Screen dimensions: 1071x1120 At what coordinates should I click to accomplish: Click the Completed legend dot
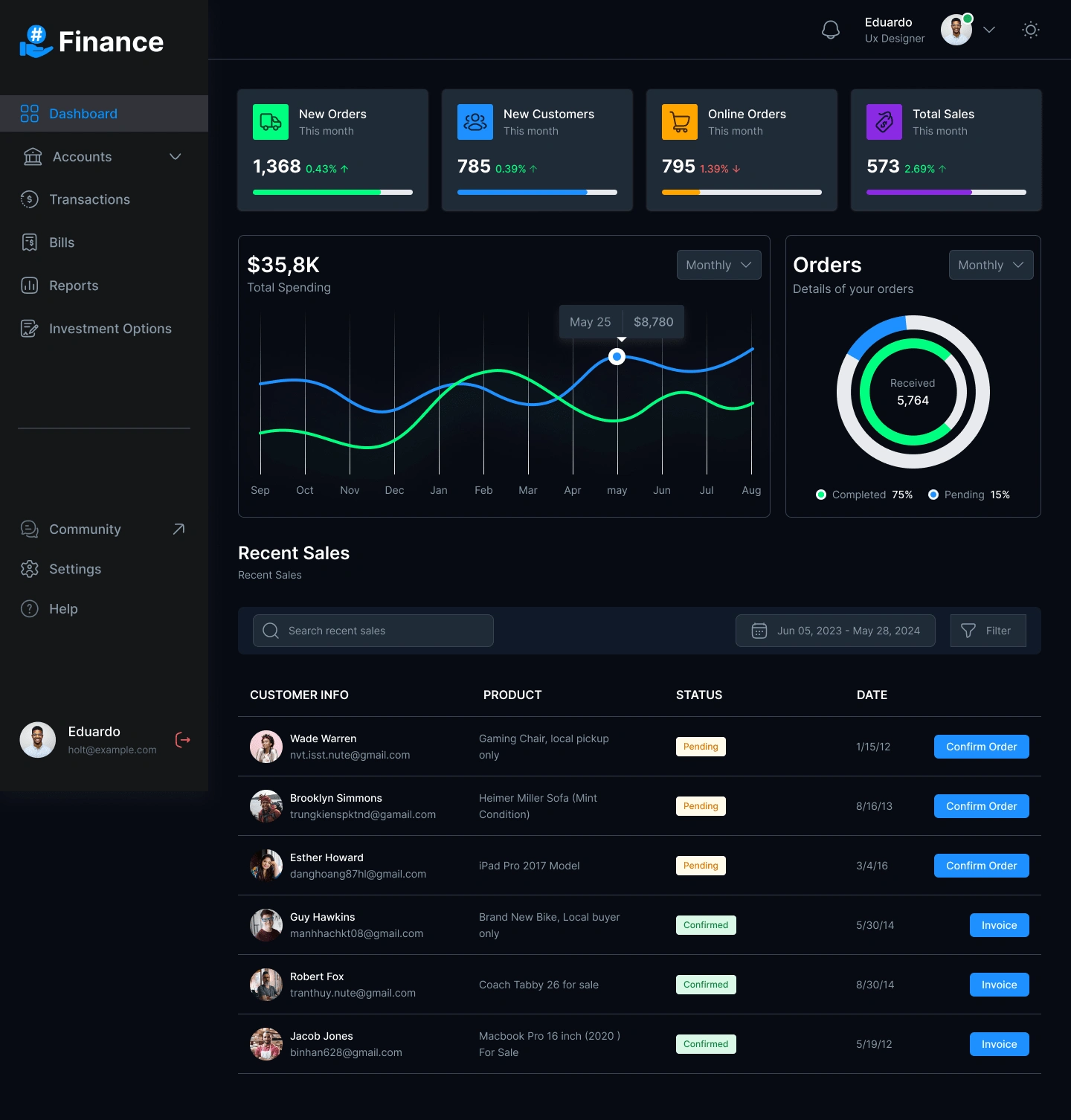point(821,495)
